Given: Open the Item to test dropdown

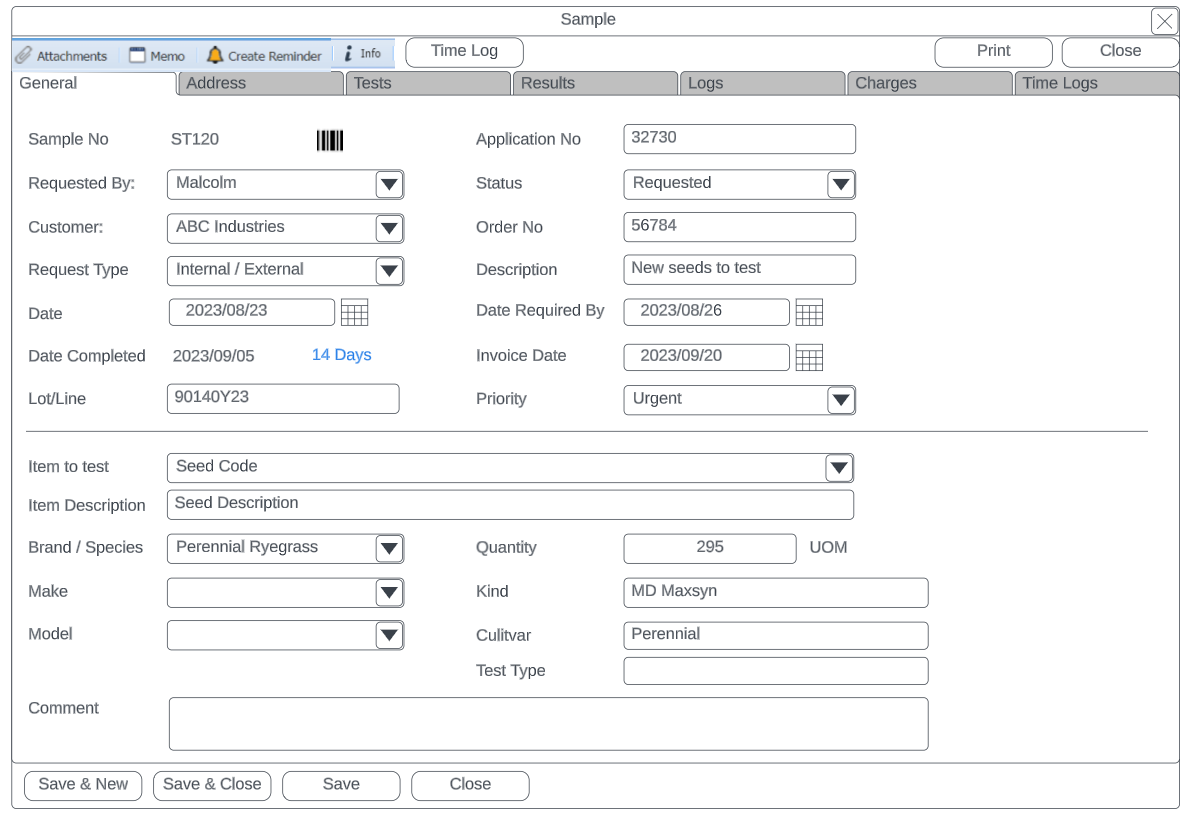Looking at the screenshot, I should [x=839, y=468].
